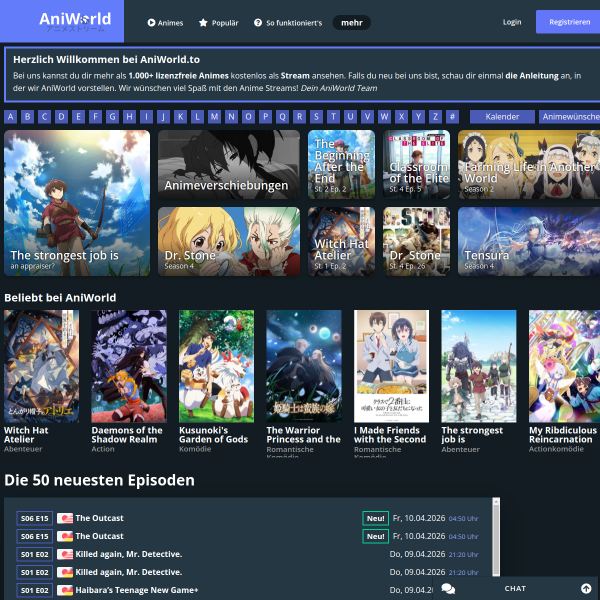600x600 pixels.
Task: Click the play icon beside Animes
Action: tap(151, 23)
